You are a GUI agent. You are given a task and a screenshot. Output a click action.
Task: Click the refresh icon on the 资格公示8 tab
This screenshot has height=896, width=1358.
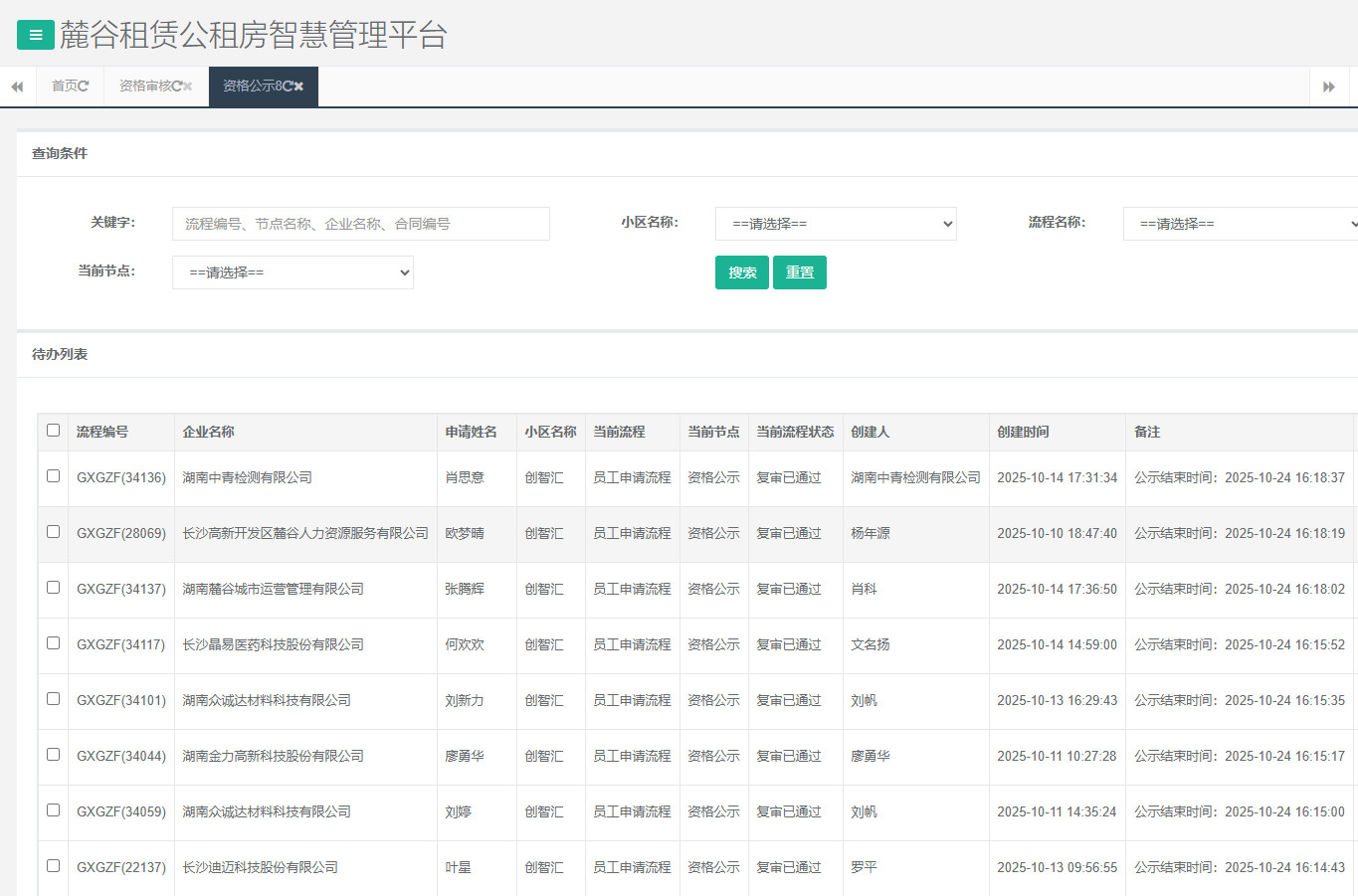pyautogui.click(x=288, y=87)
